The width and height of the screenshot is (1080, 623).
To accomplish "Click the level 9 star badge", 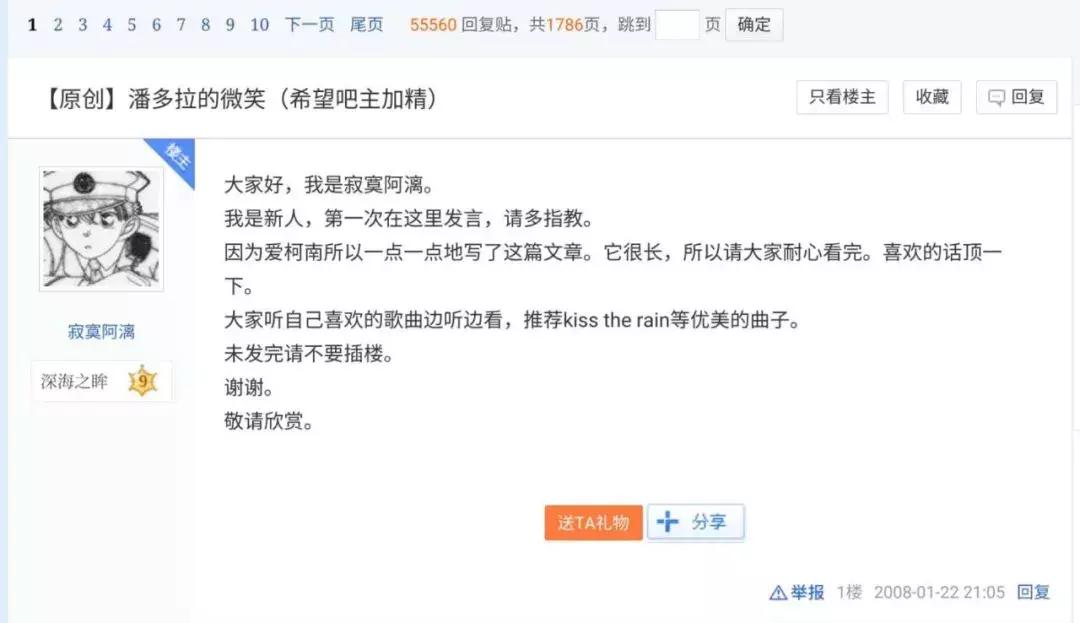I will pyautogui.click(x=142, y=381).
